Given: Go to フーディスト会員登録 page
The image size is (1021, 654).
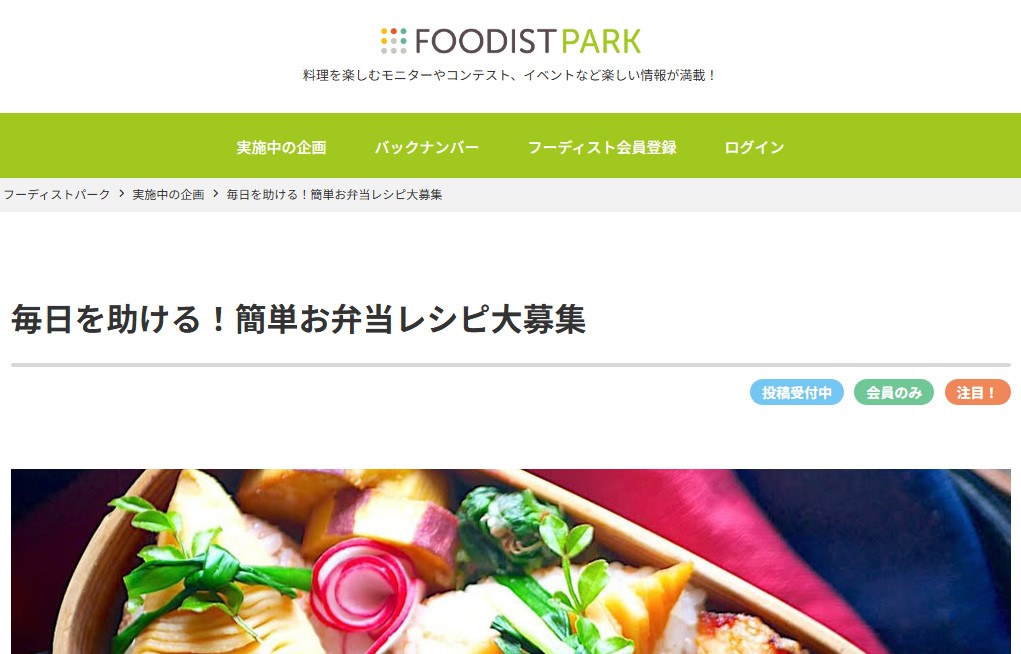Looking at the screenshot, I should (x=602, y=147).
